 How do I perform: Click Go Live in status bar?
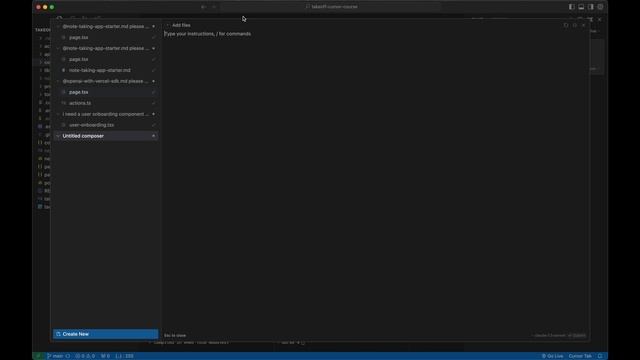(x=552, y=356)
